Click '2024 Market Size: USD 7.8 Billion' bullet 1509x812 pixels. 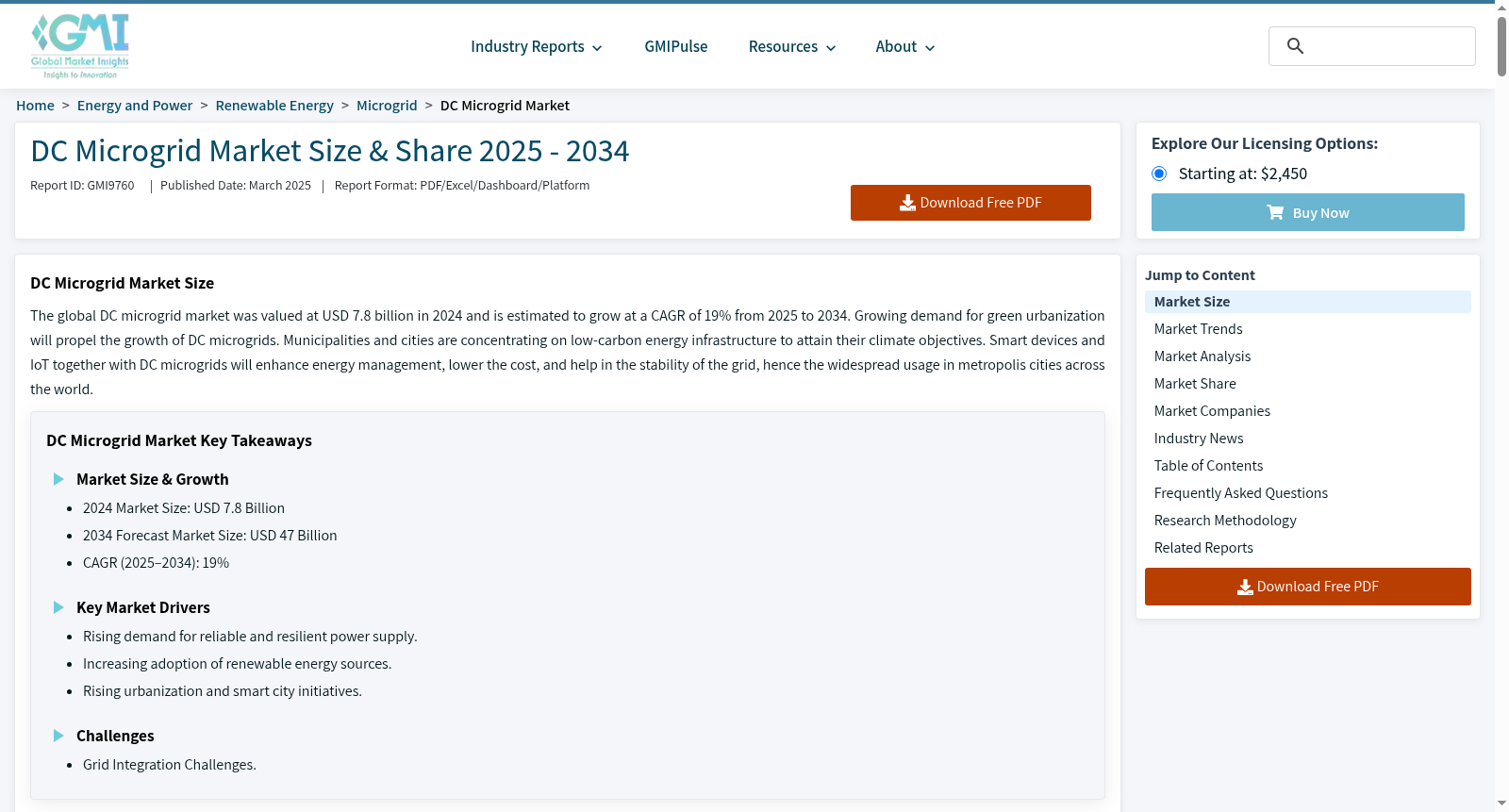point(184,508)
